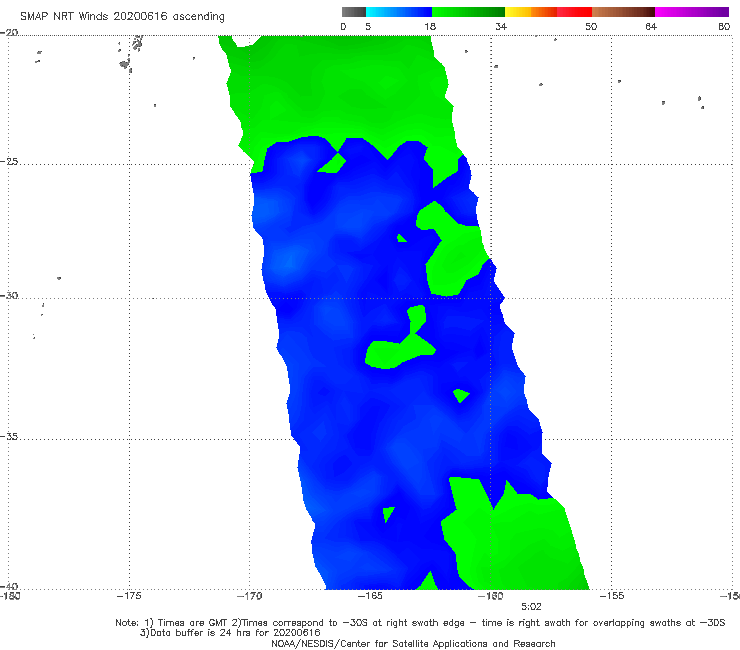Click the swath time label '5:02'
The image size is (740, 650).
(531, 607)
